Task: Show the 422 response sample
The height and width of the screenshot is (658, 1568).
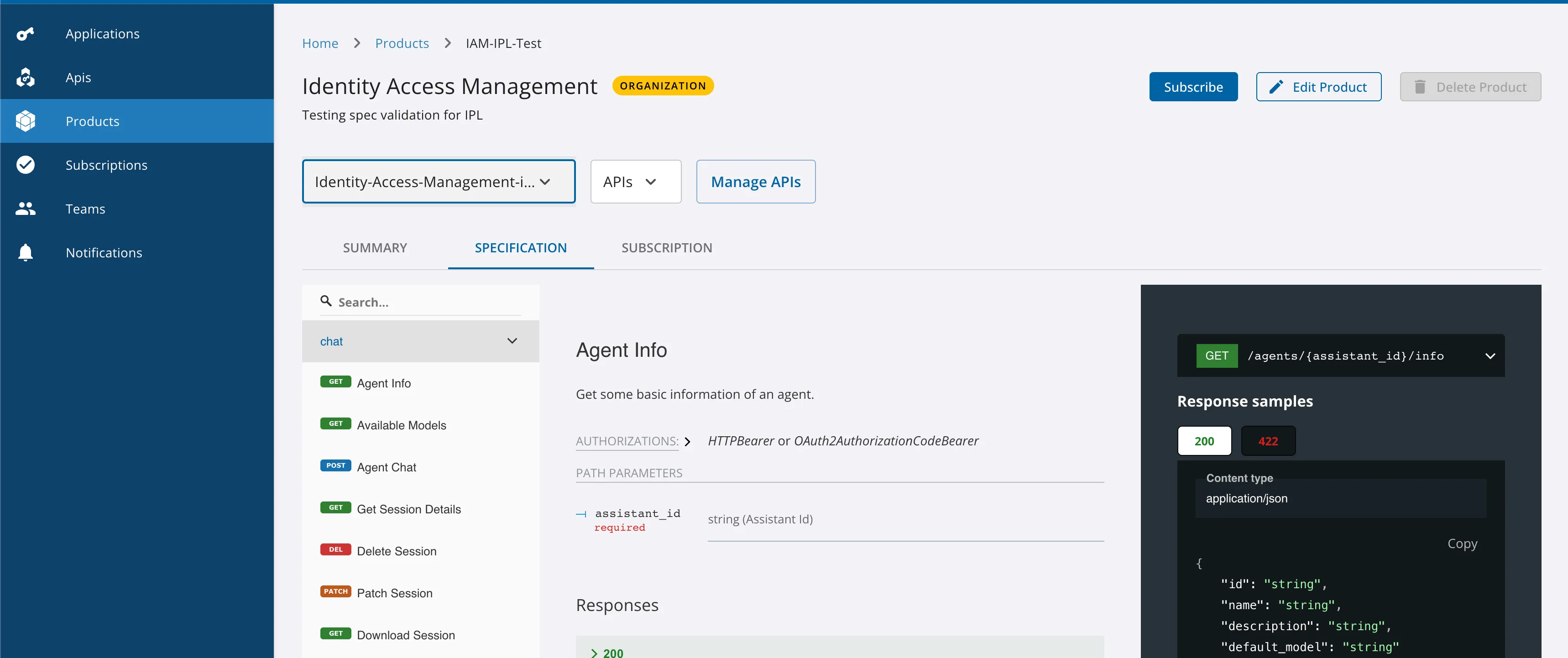Action: coord(1268,441)
